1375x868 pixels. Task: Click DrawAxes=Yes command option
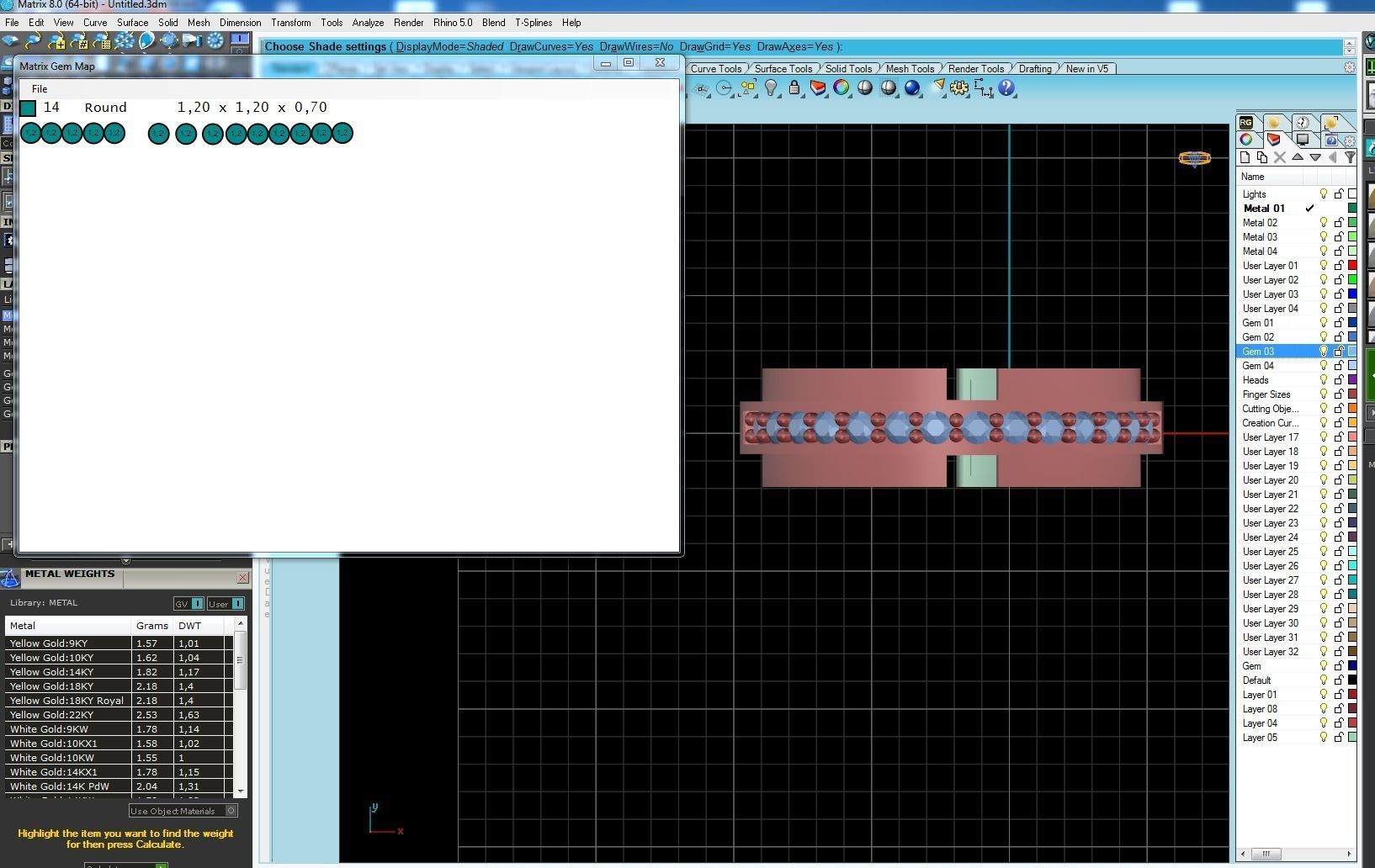(795, 47)
